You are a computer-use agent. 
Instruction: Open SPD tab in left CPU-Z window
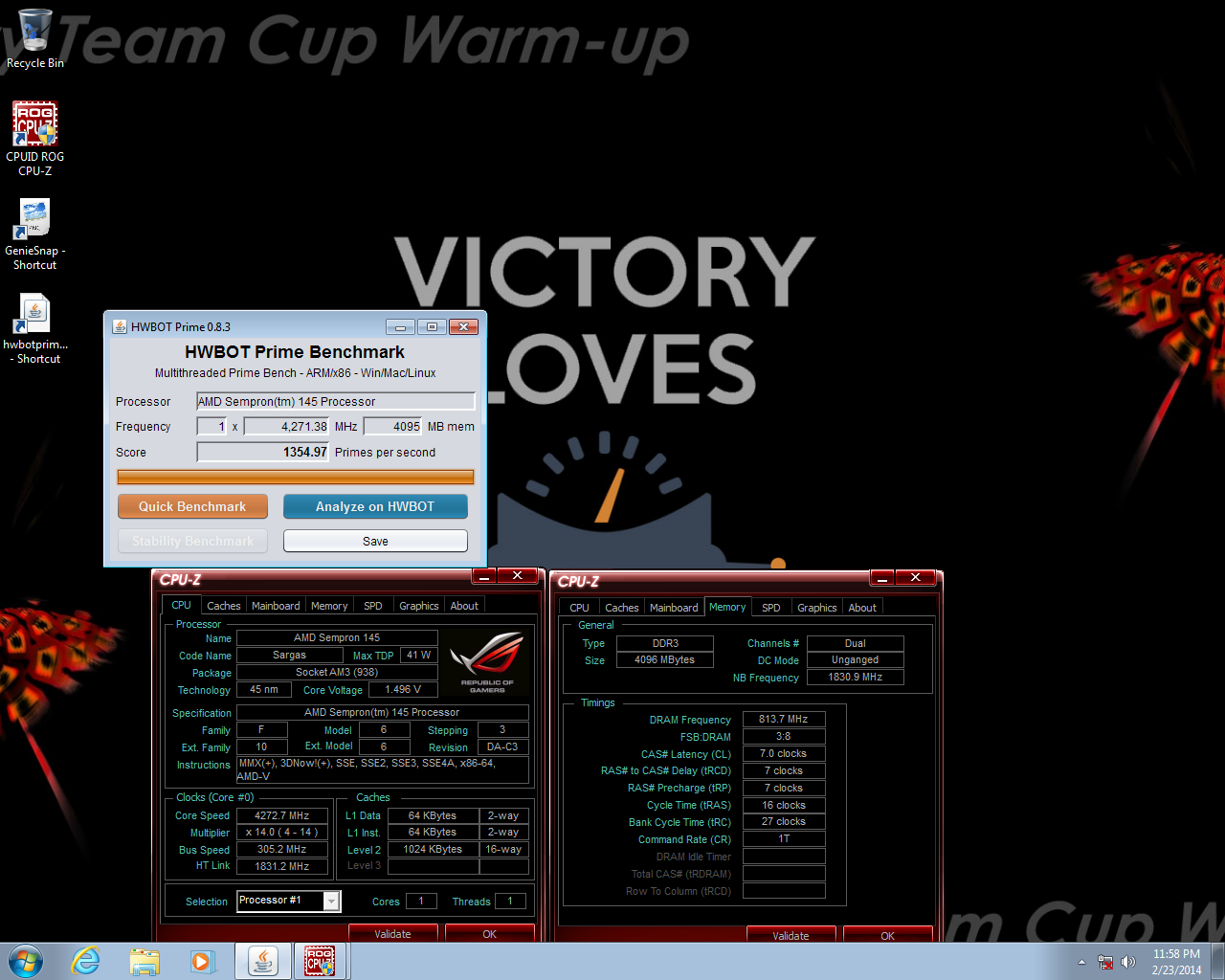point(373,606)
